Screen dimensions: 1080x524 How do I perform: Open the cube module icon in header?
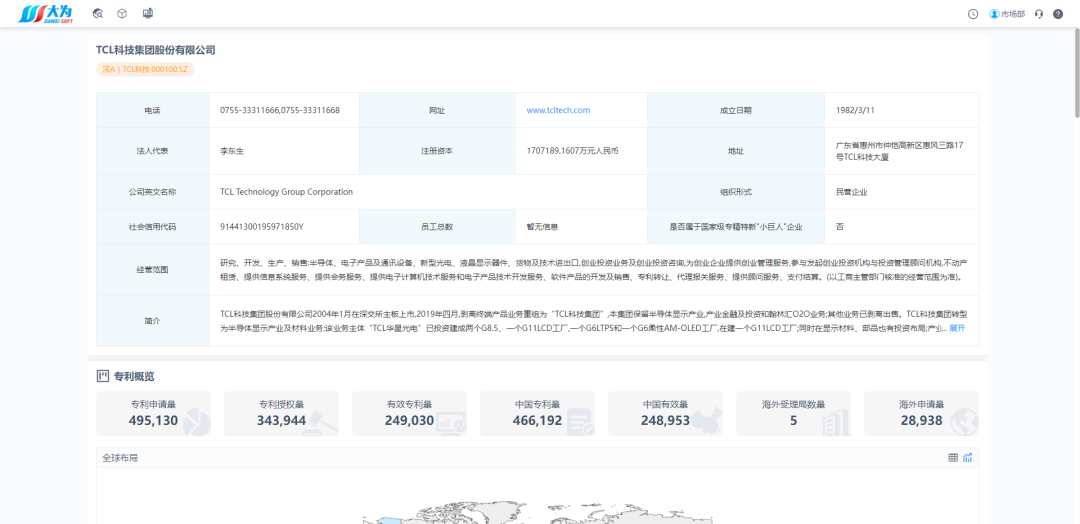pyautogui.click(x=121, y=13)
